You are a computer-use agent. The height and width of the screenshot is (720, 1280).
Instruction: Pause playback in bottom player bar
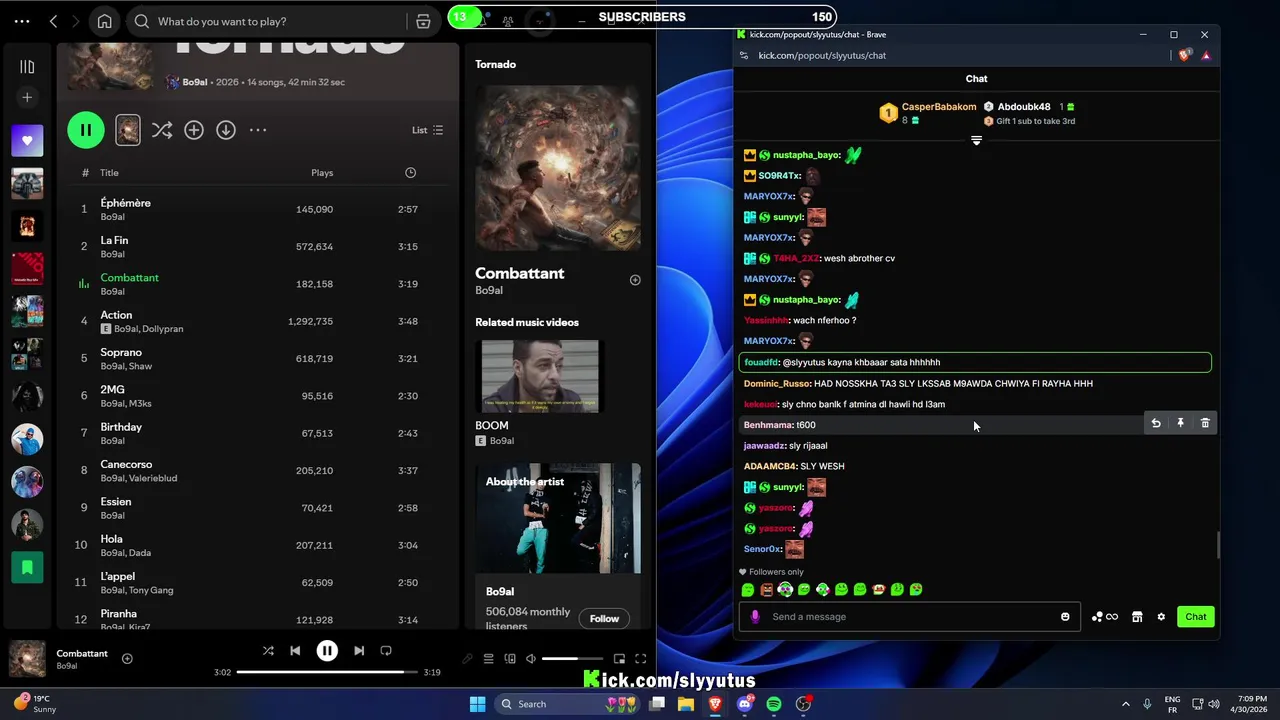point(327,651)
